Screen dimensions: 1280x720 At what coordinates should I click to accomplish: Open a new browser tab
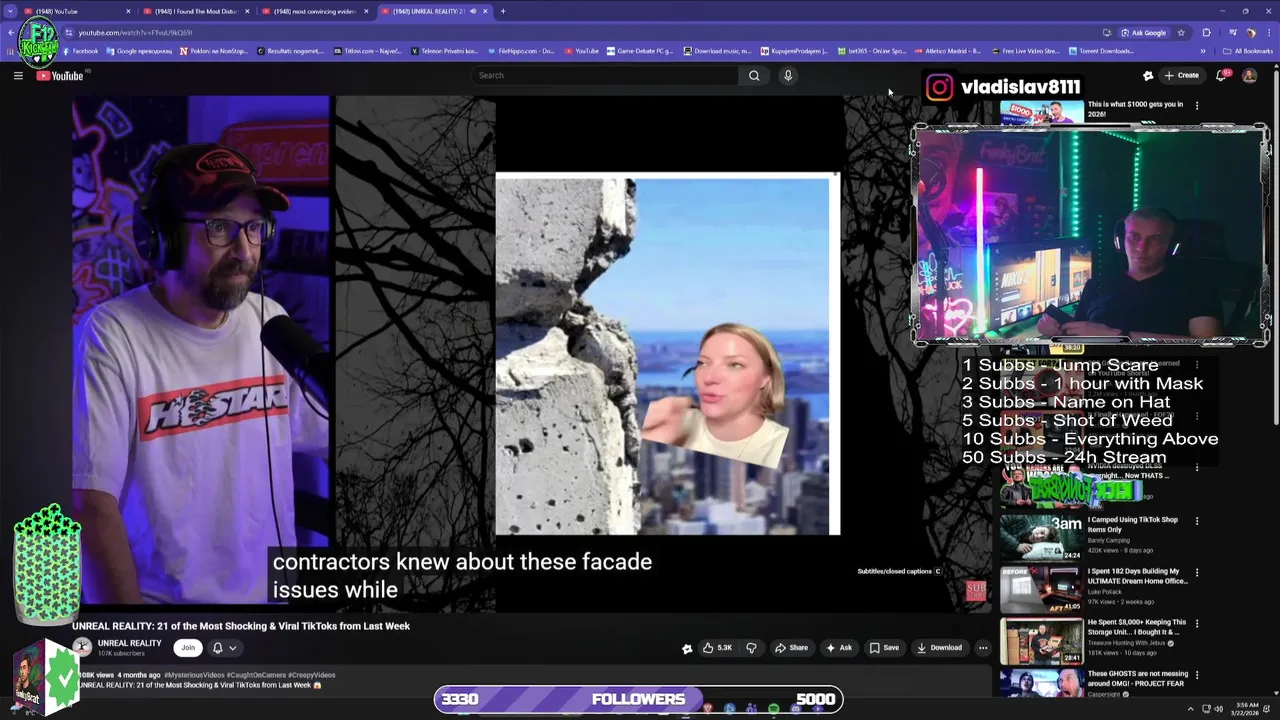point(503,11)
